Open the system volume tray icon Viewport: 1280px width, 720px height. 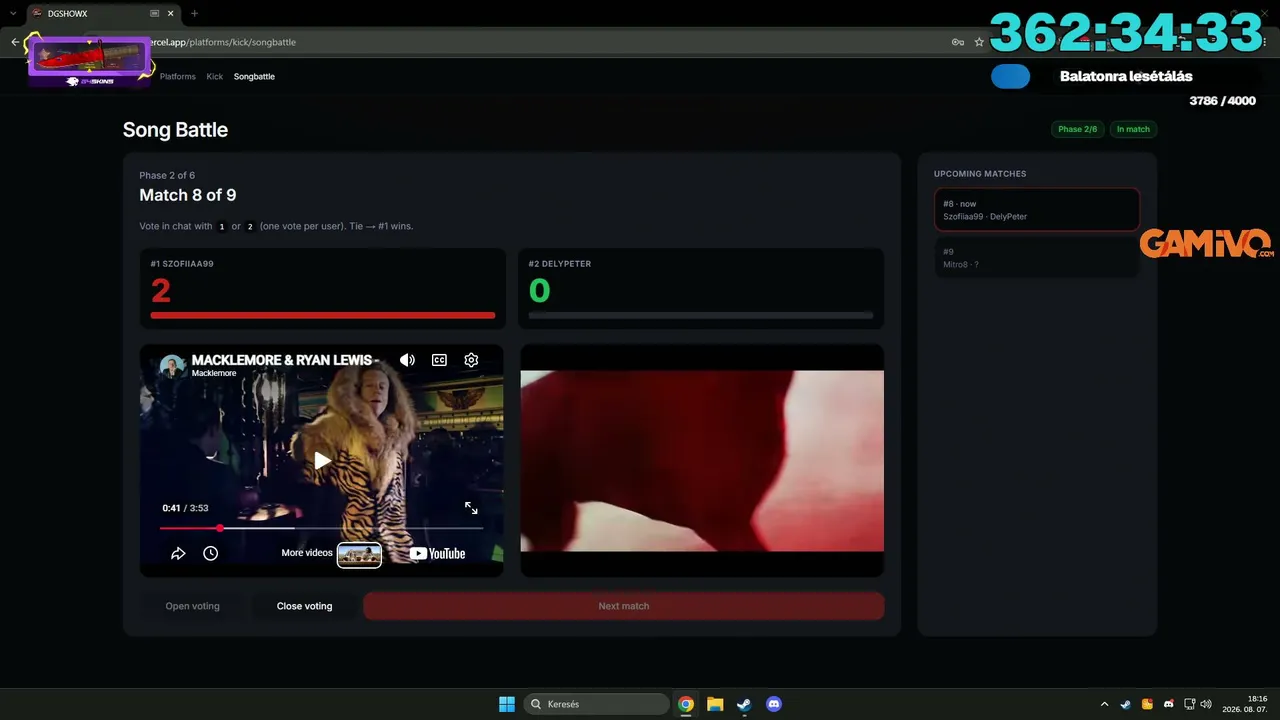click(1206, 704)
